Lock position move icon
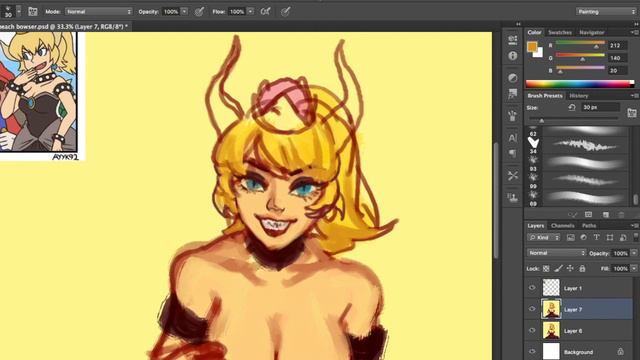The height and width of the screenshot is (360, 640). coord(570,269)
